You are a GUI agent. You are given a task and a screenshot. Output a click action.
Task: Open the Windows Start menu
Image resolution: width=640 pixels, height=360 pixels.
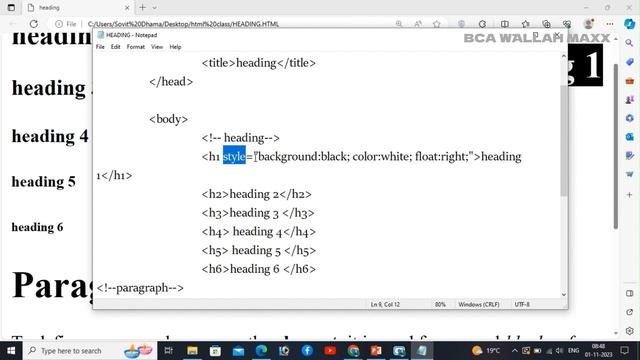tap(11, 351)
